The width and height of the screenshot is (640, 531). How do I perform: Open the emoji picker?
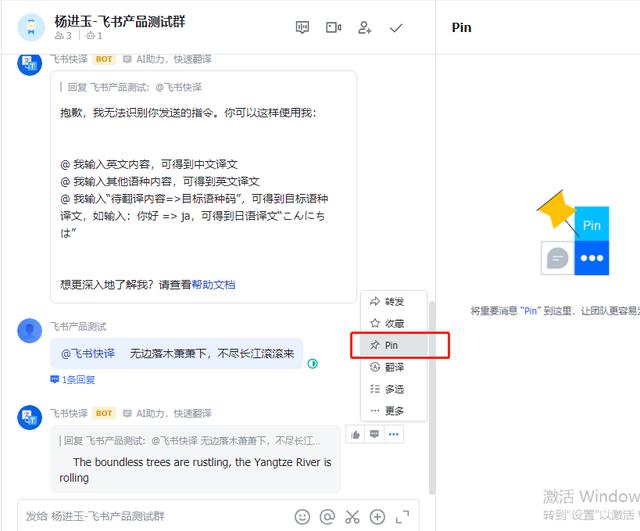[302, 517]
